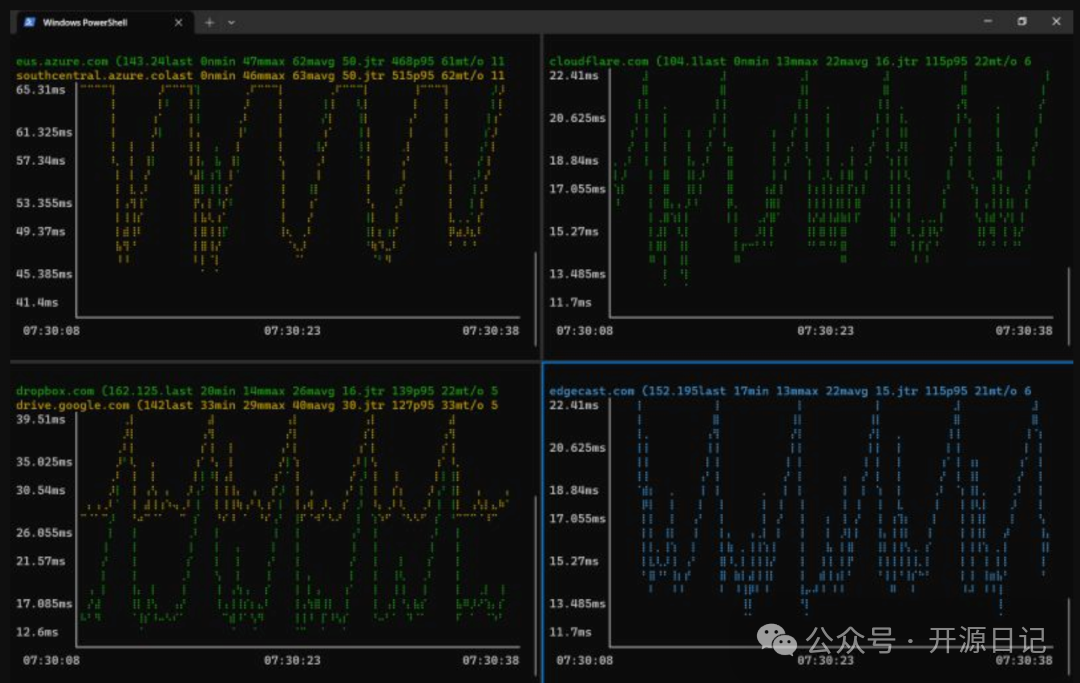The width and height of the screenshot is (1080, 683).
Task: Close the terminal window
Action: click(x=1056, y=21)
